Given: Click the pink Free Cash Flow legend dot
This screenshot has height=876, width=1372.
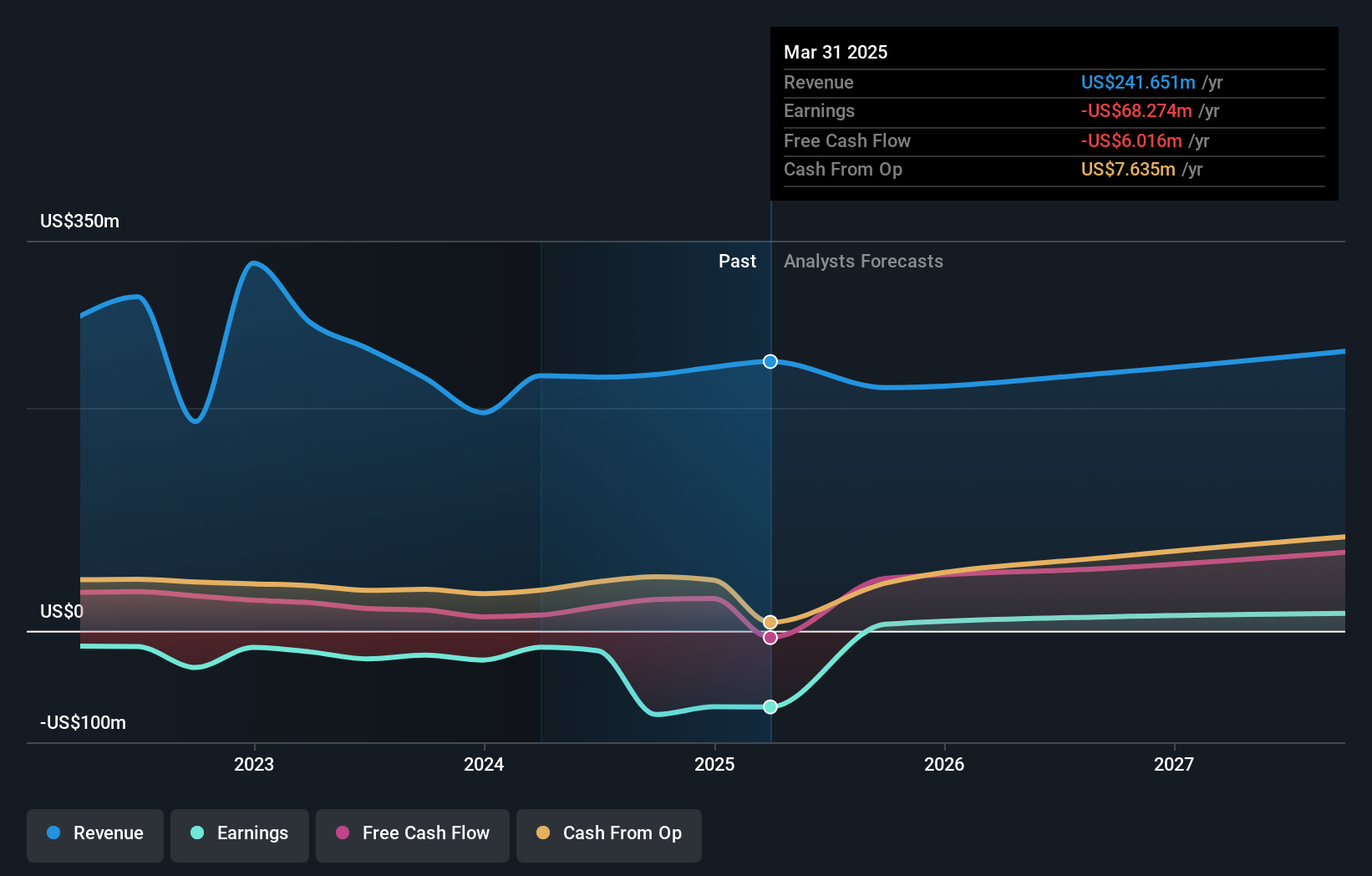Looking at the screenshot, I should coord(343,833).
